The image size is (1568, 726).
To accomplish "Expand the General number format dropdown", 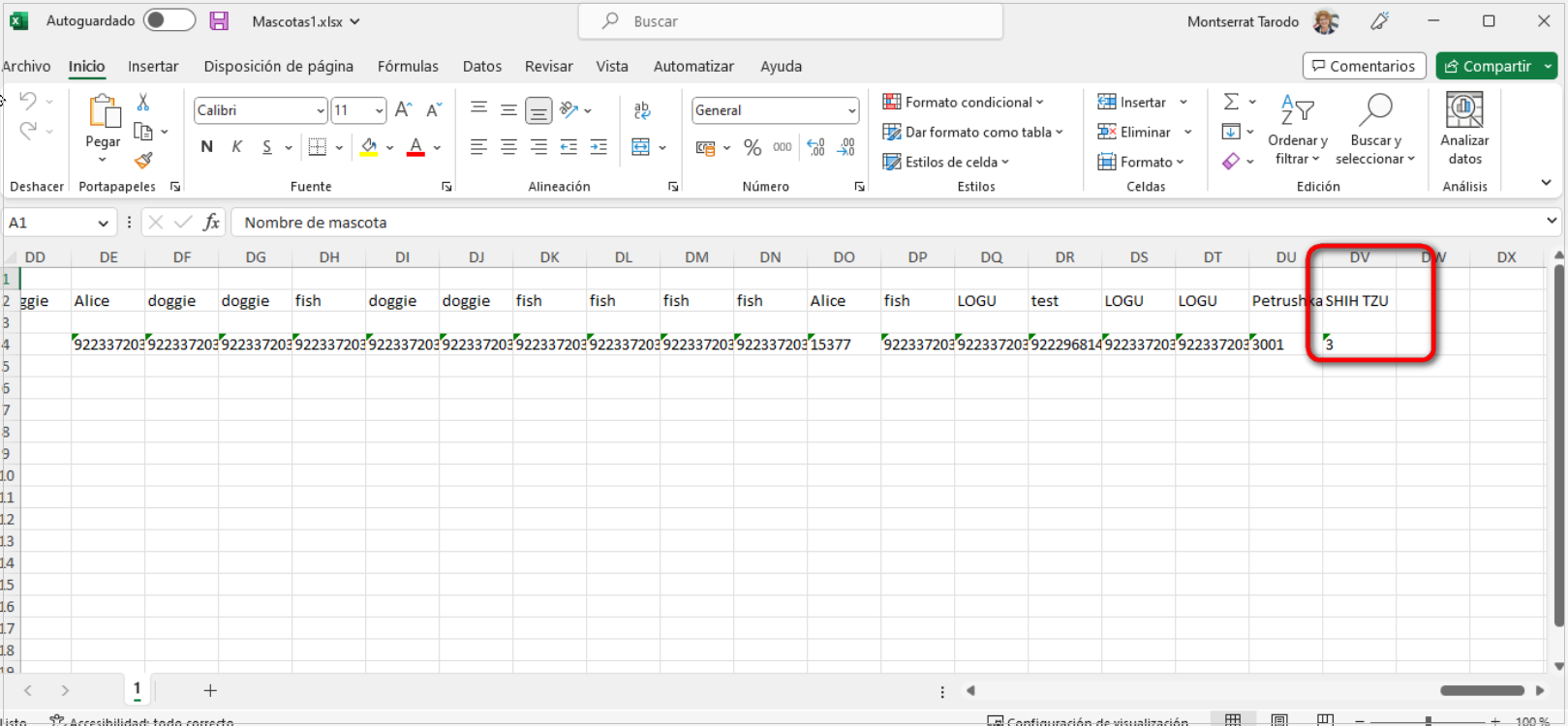I will 851,111.
